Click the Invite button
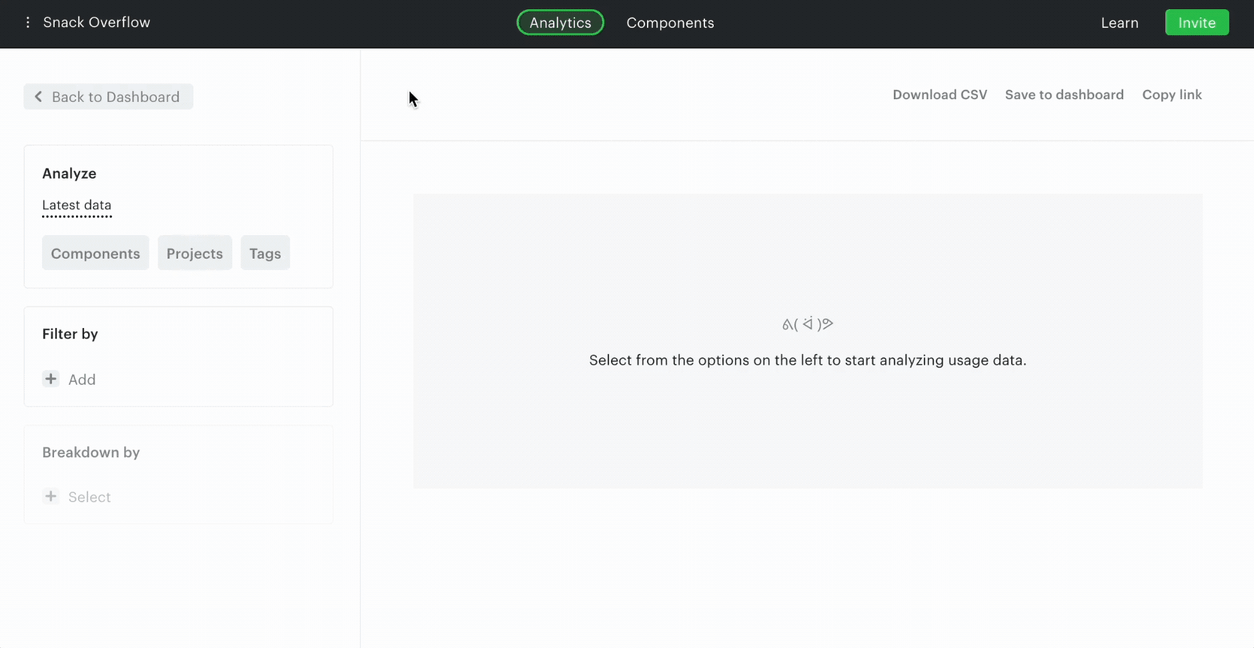1254x648 pixels. click(x=1196, y=21)
